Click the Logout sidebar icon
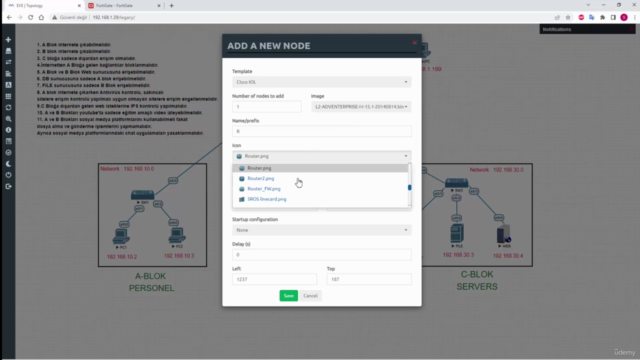The image size is (640, 360). (8, 186)
